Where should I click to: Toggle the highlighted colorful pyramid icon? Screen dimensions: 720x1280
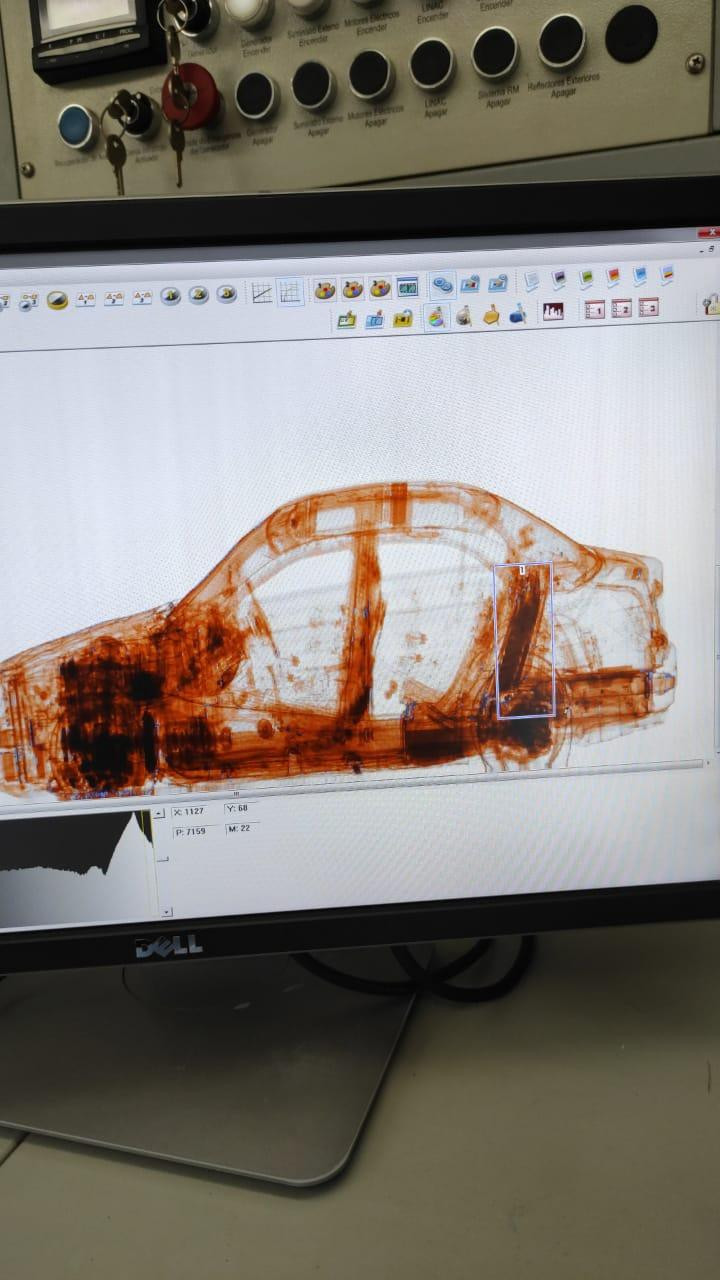coord(436,316)
